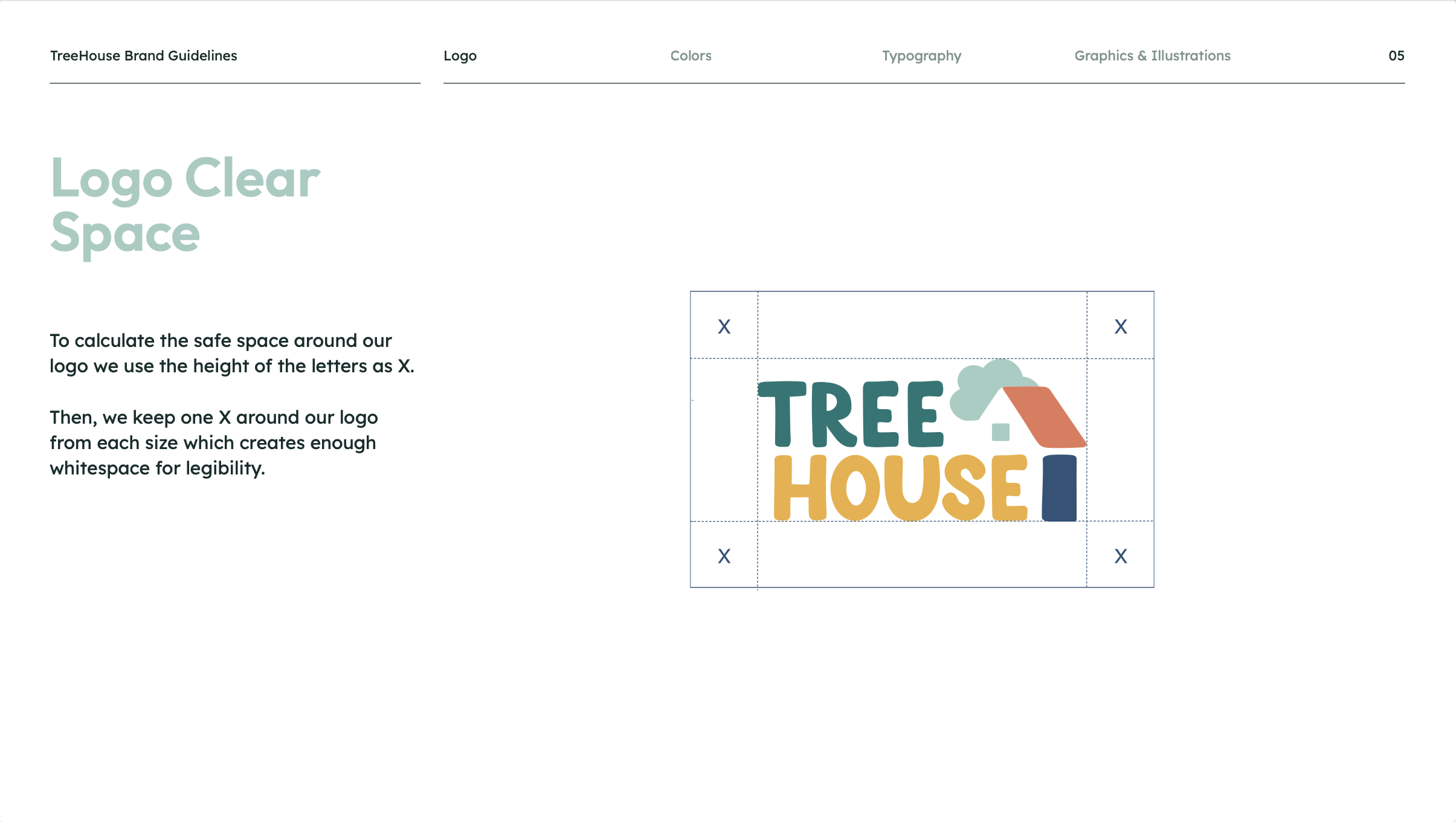This screenshot has width=1456, height=822.
Task: Open the Logo section tab
Action: pyautogui.click(x=460, y=56)
